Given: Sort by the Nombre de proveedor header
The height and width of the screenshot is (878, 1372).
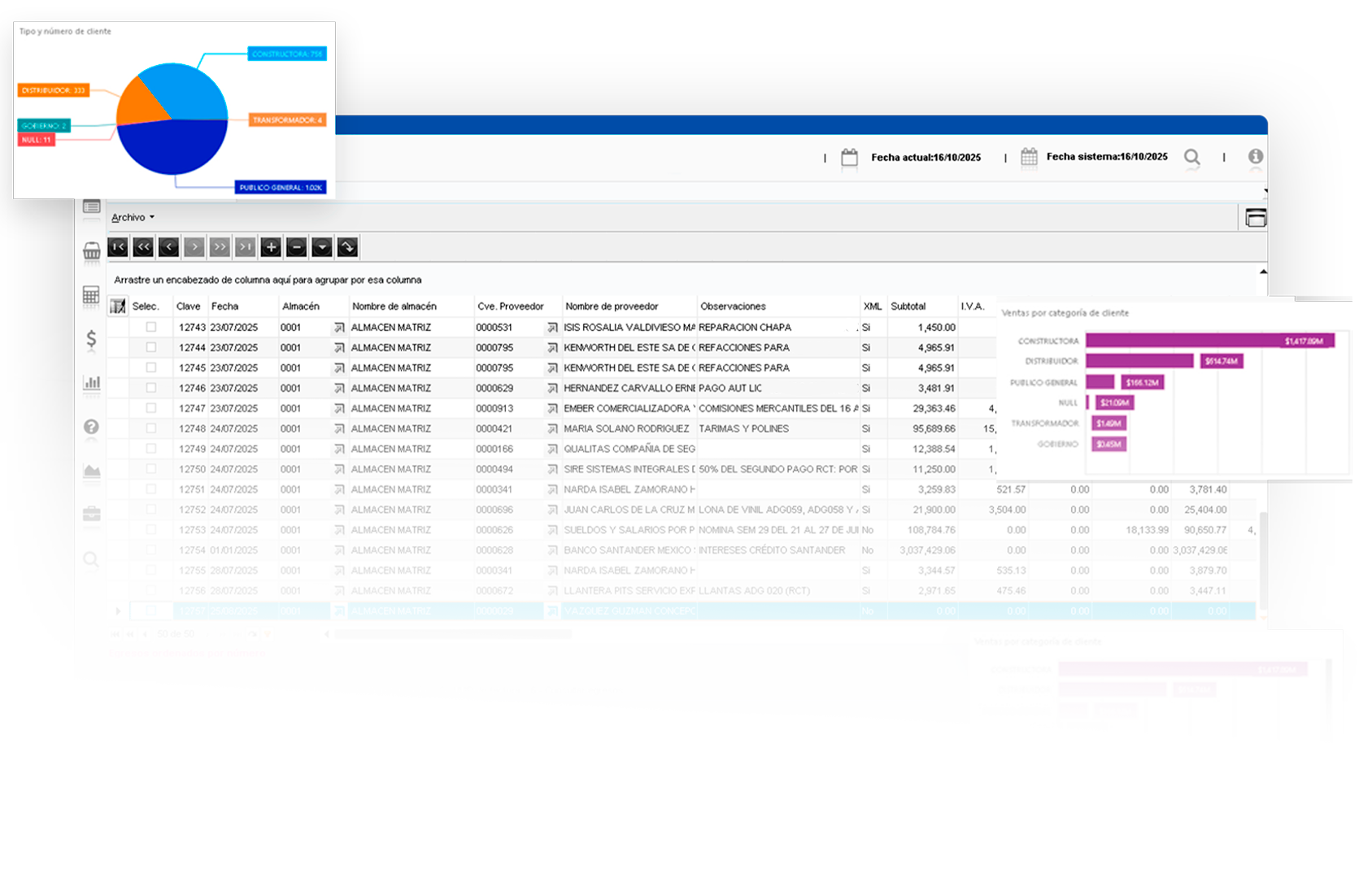Looking at the screenshot, I should click(x=629, y=306).
